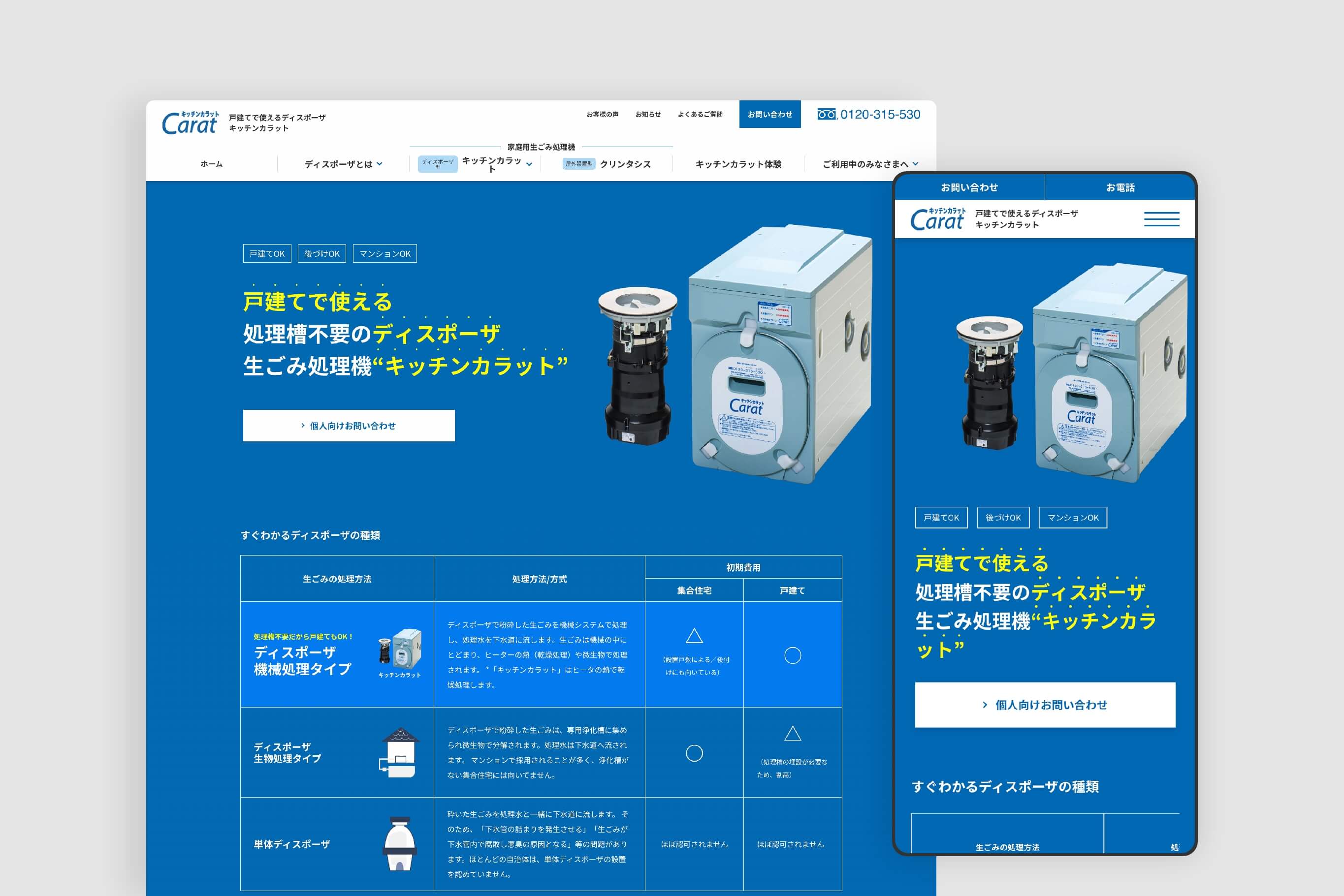Expand the ご利用中のみなさまへ dropdown
The height and width of the screenshot is (896, 1344).
[870, 164]
